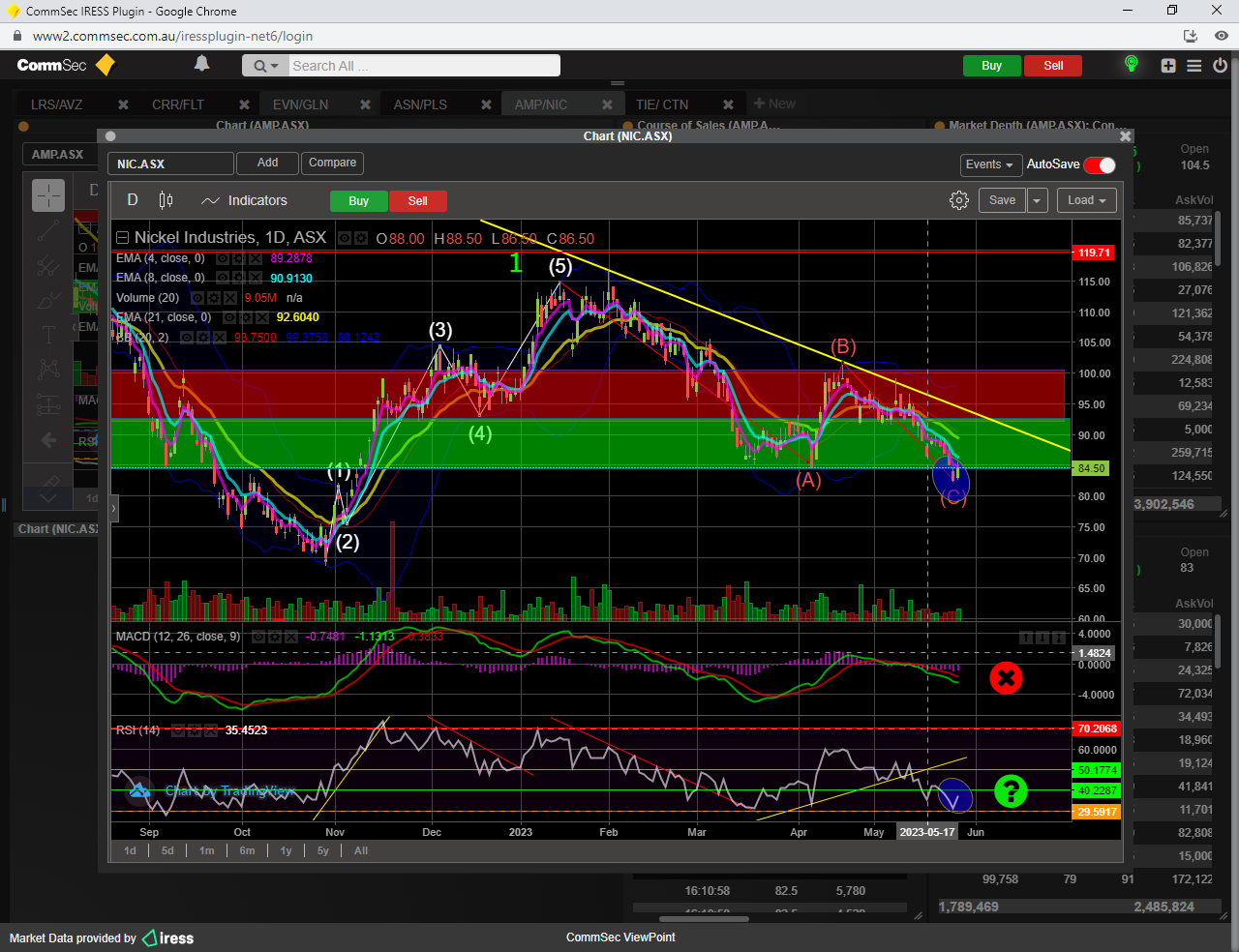Click the green lightbulb streaming icon
The height and width of the screenshot is (952, 1239).
tap(1131, 65)
